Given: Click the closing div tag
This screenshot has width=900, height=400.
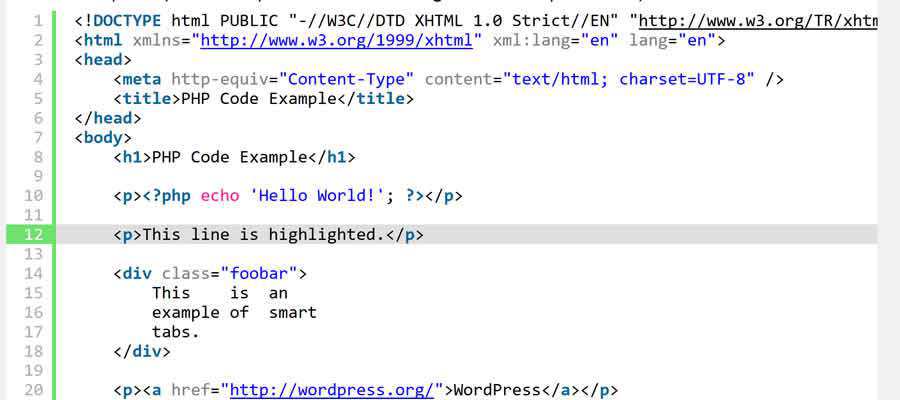Looking at the screenshot, I should (142, 351).
